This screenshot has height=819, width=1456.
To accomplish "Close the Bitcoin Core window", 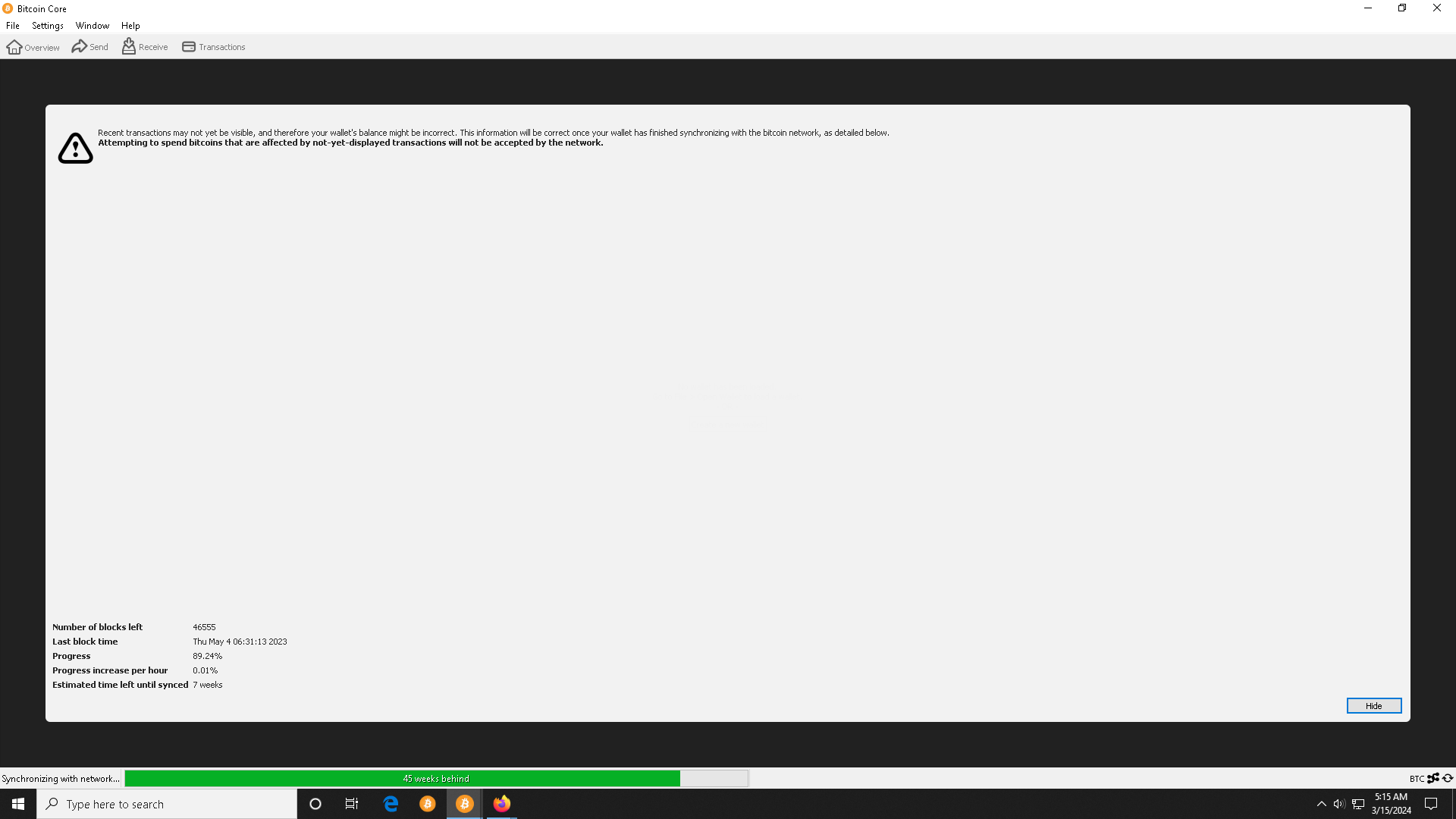I will point(1437,8).
